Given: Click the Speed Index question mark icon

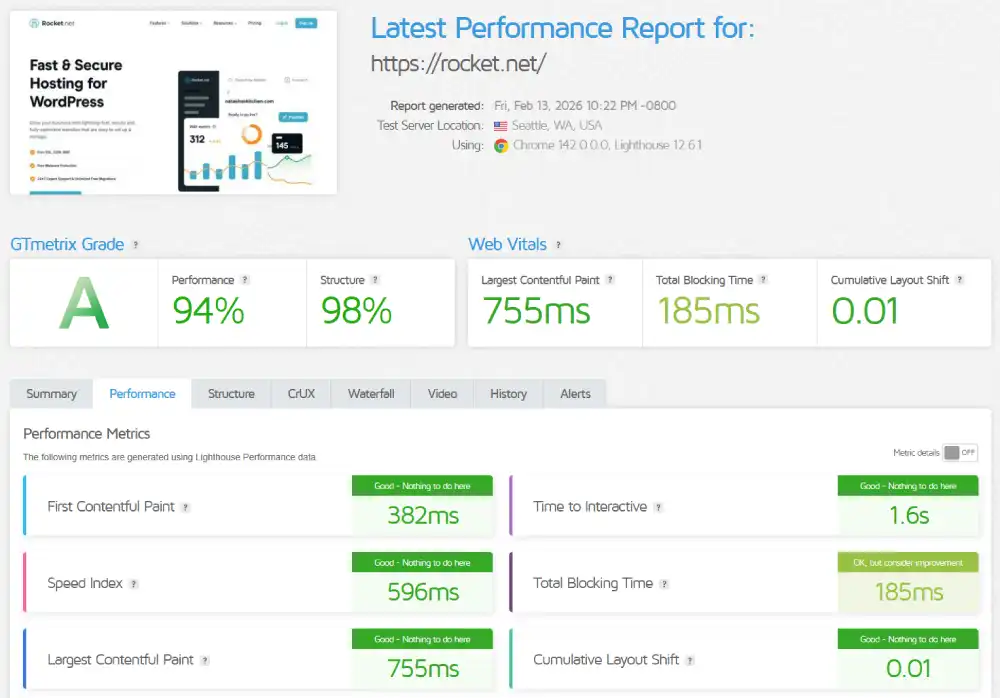Looking at the screenshot, I should pyautogui.click(x=135, y=583).
